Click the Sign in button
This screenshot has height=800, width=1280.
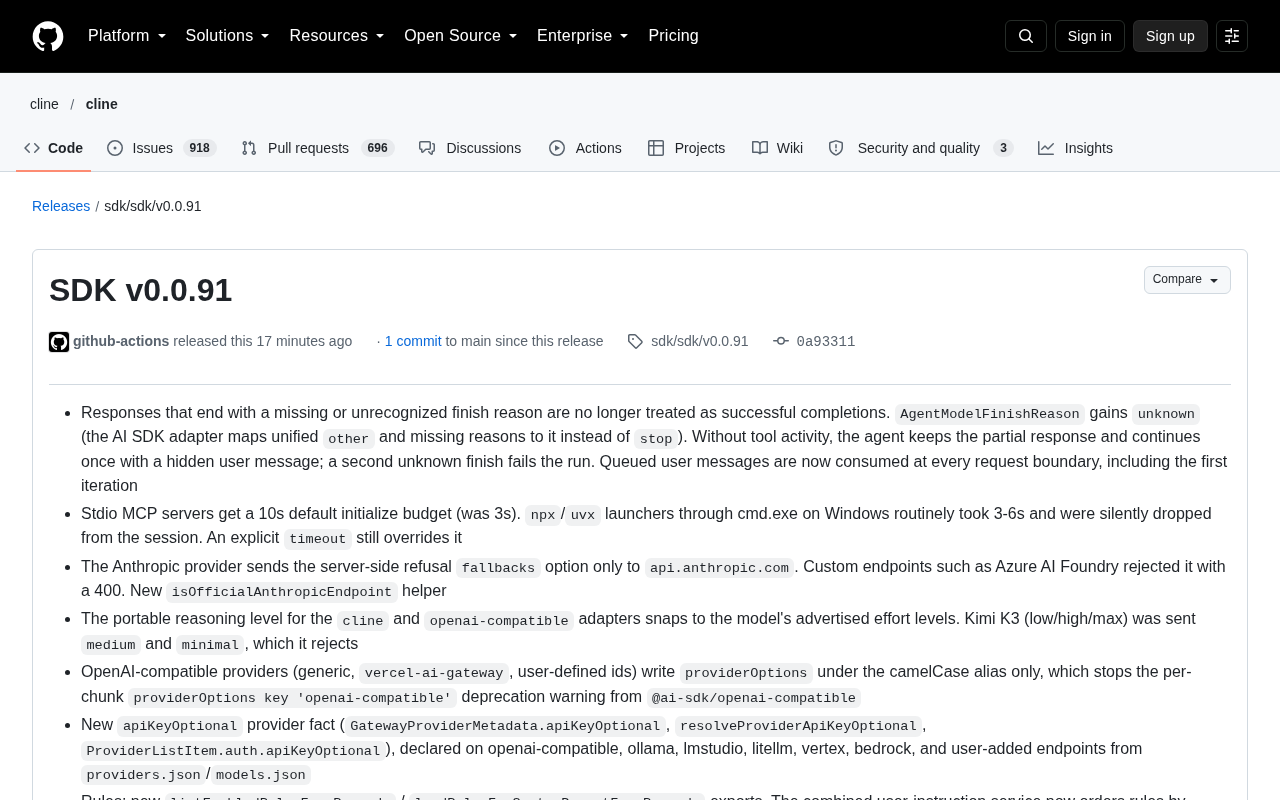(x=1090, y=36)
